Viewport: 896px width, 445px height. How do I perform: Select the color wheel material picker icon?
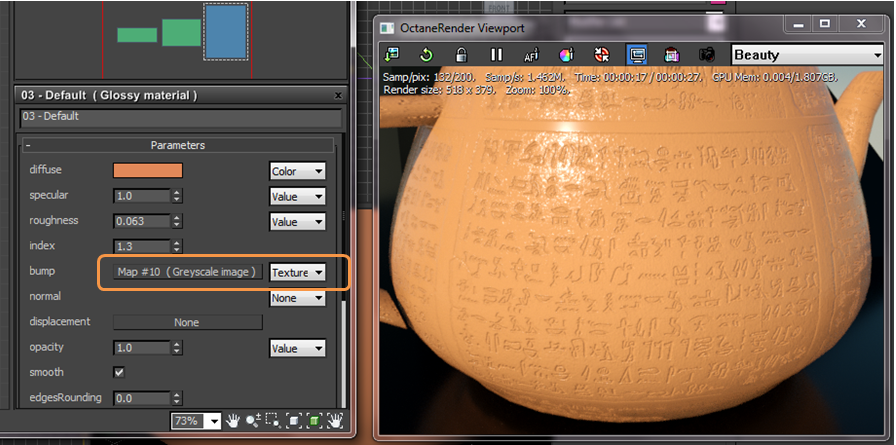click(566, 55)
